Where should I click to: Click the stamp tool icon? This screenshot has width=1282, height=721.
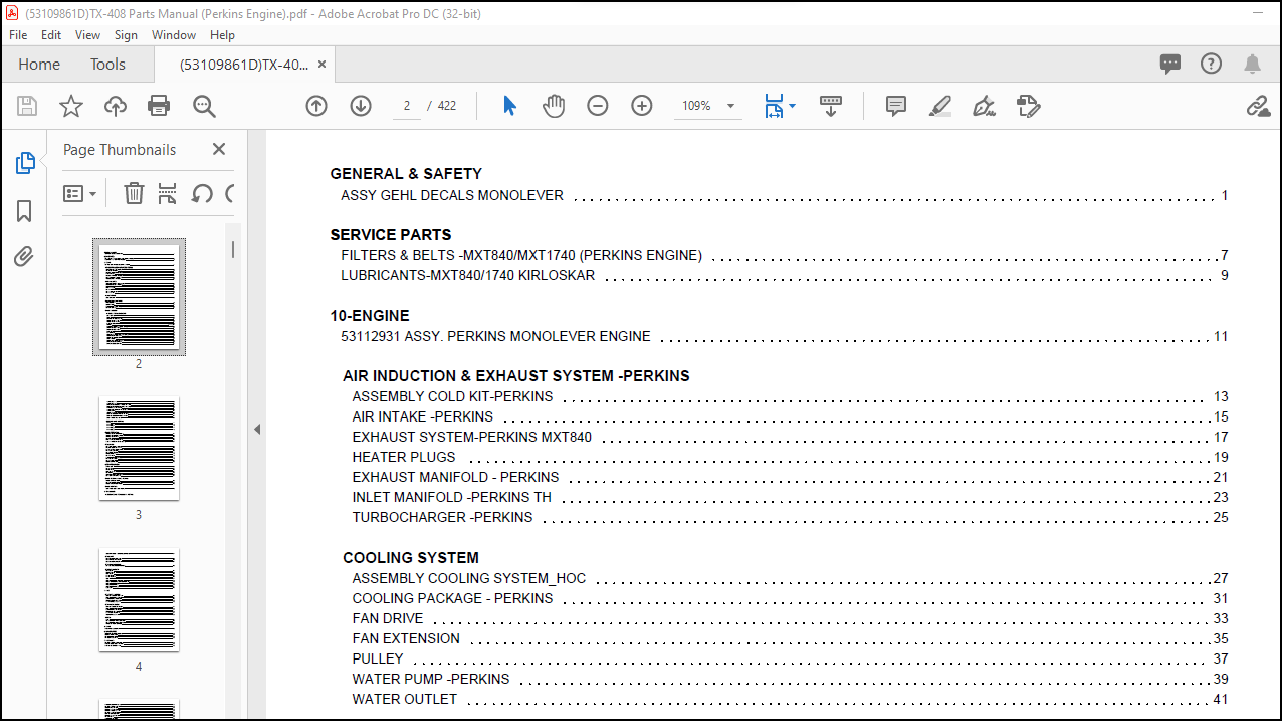[x=1028, y=106]
